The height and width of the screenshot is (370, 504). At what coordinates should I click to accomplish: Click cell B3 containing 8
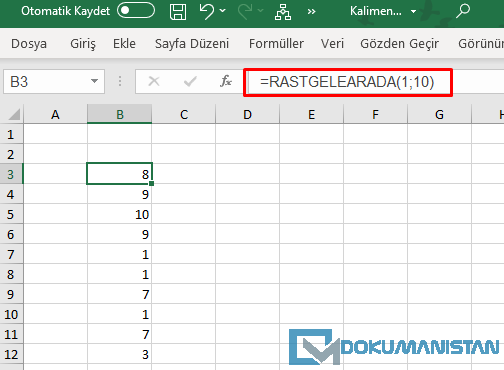coord(120,174)
